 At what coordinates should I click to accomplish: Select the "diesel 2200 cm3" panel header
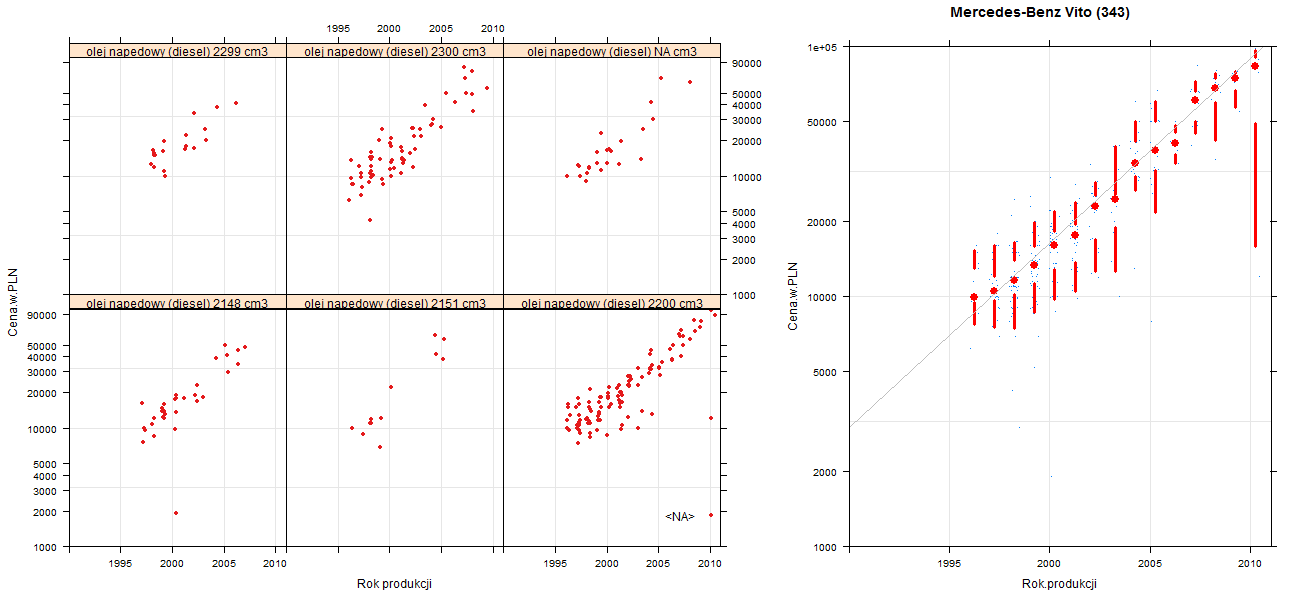tap(612, 303)
